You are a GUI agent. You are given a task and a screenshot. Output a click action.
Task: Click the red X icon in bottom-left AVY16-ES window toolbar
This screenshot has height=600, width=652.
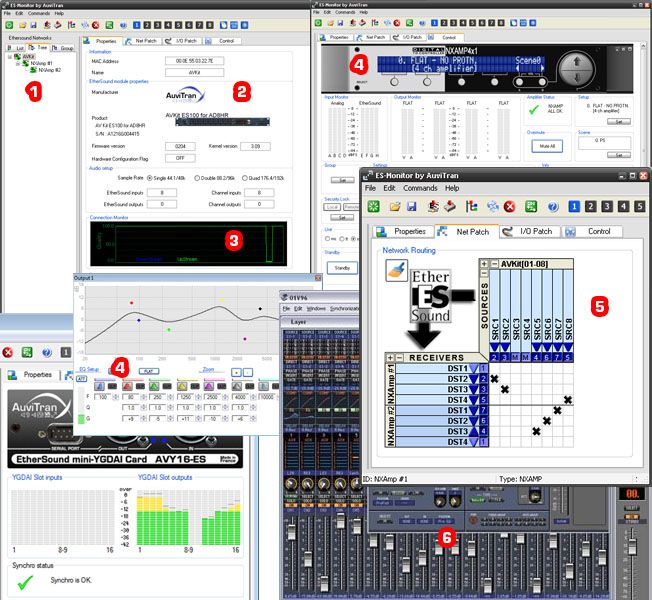pos(7,353)
